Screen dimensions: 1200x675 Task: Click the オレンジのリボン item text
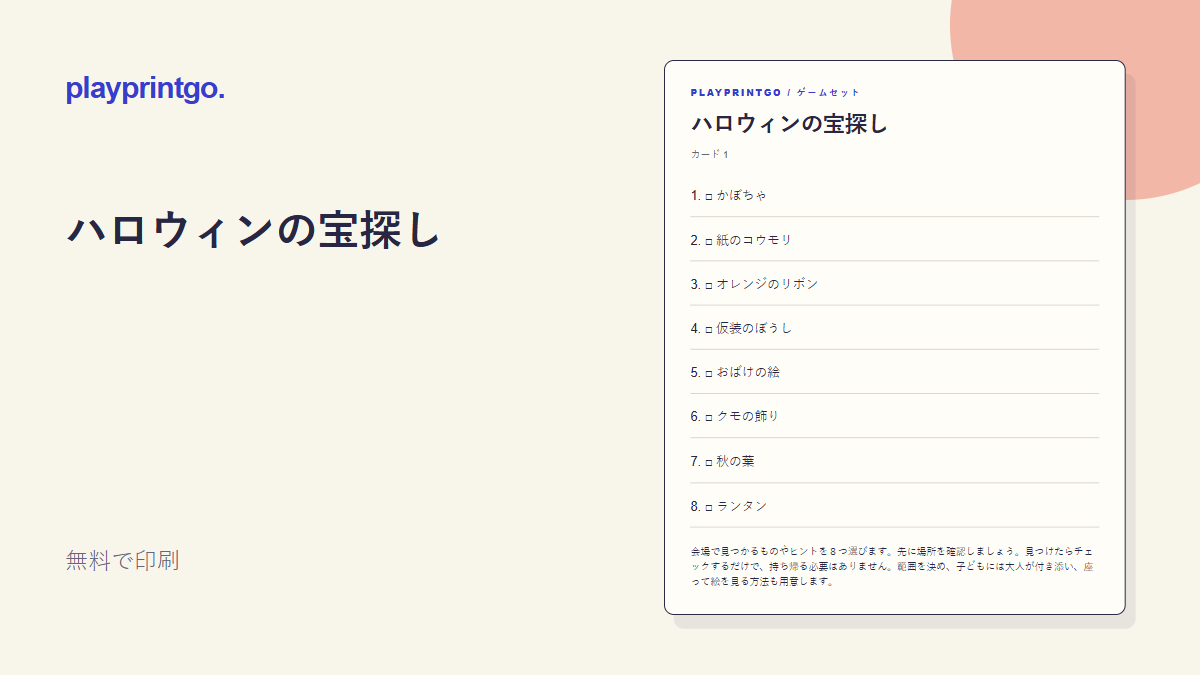[767, 284]
